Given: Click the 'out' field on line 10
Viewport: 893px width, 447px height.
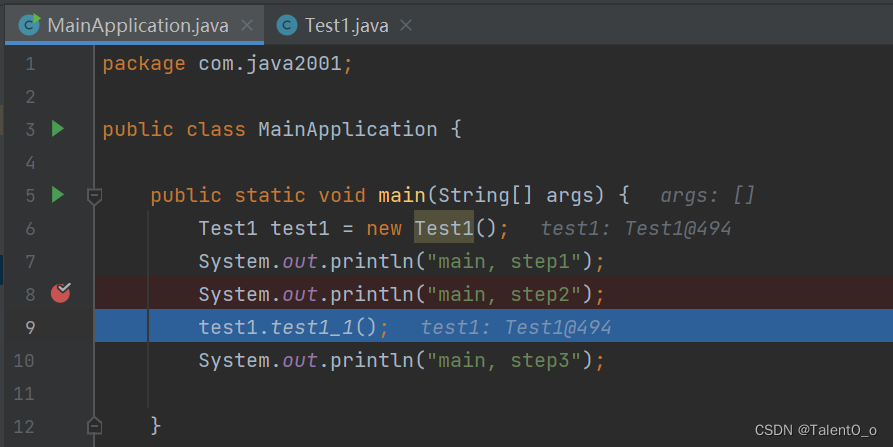Looking at the screenshot, I should (x=300, y=361).
